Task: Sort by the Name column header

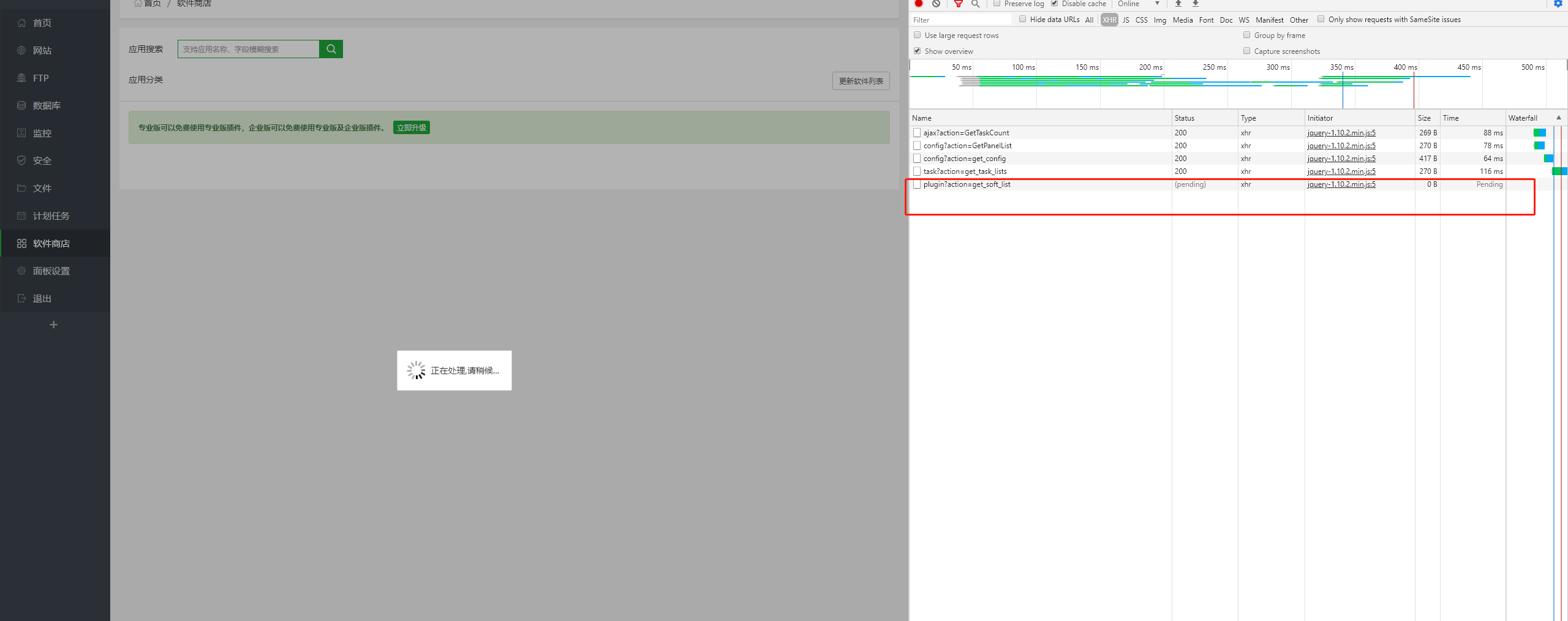Action: (1040, 118)
